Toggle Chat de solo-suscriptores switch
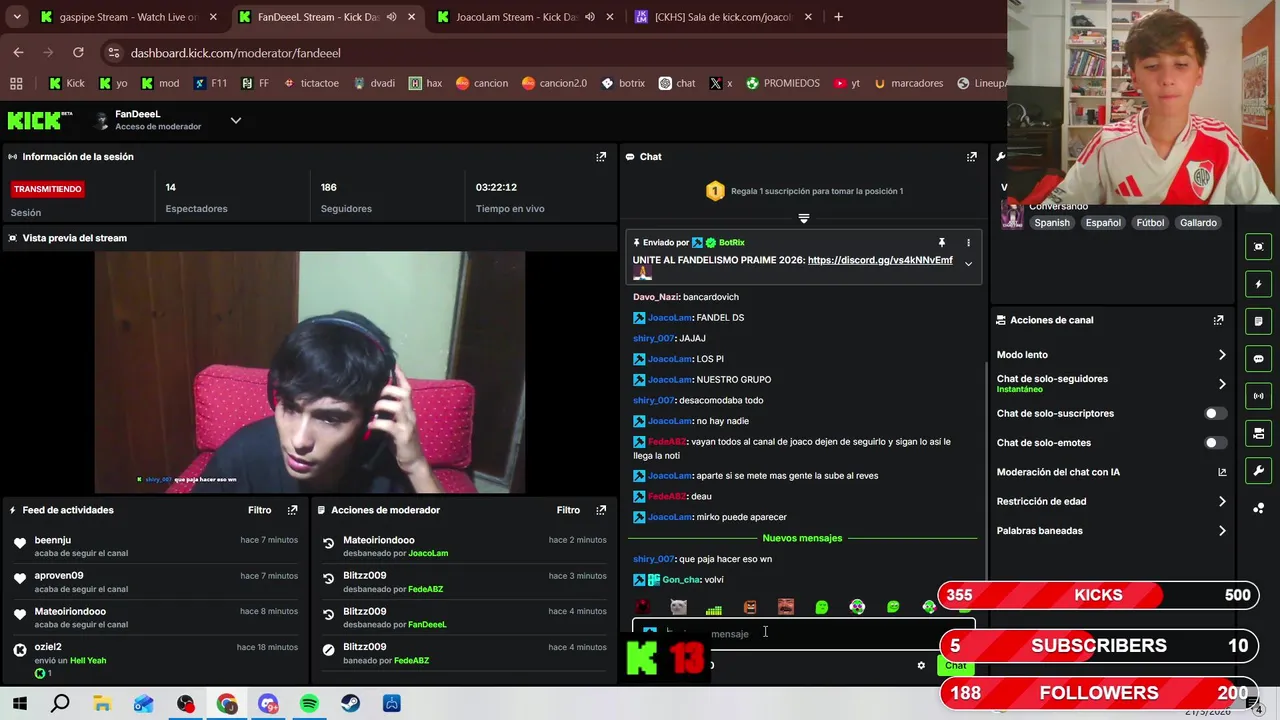Viewport: 1280px width, 720px height. (x=1214, y=413)
